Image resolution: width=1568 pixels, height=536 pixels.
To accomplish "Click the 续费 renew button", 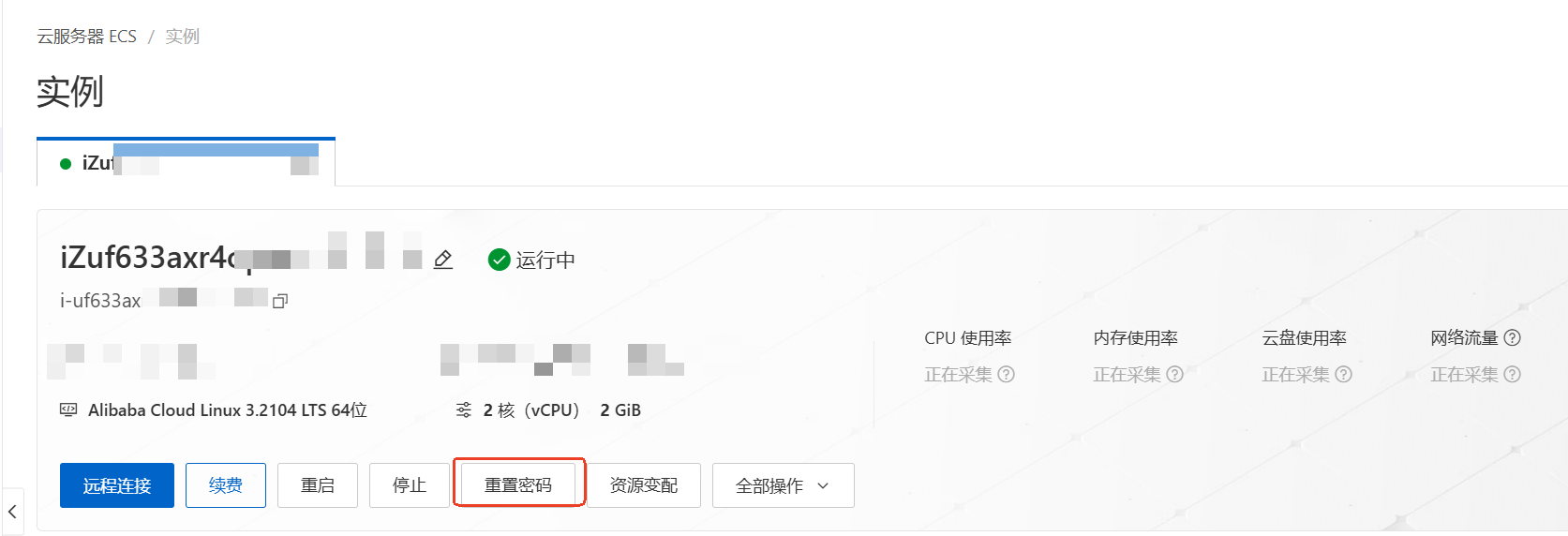I will tap(226, 485).
